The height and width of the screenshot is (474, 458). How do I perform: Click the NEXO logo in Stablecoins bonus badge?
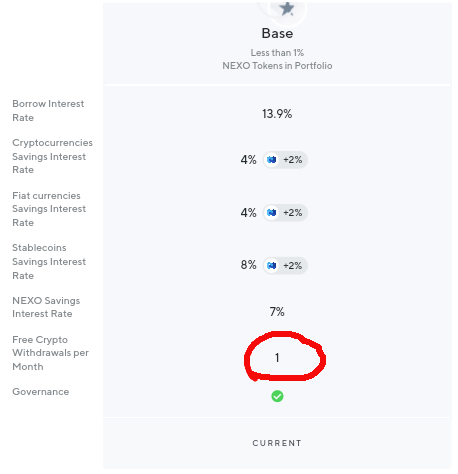272,265
